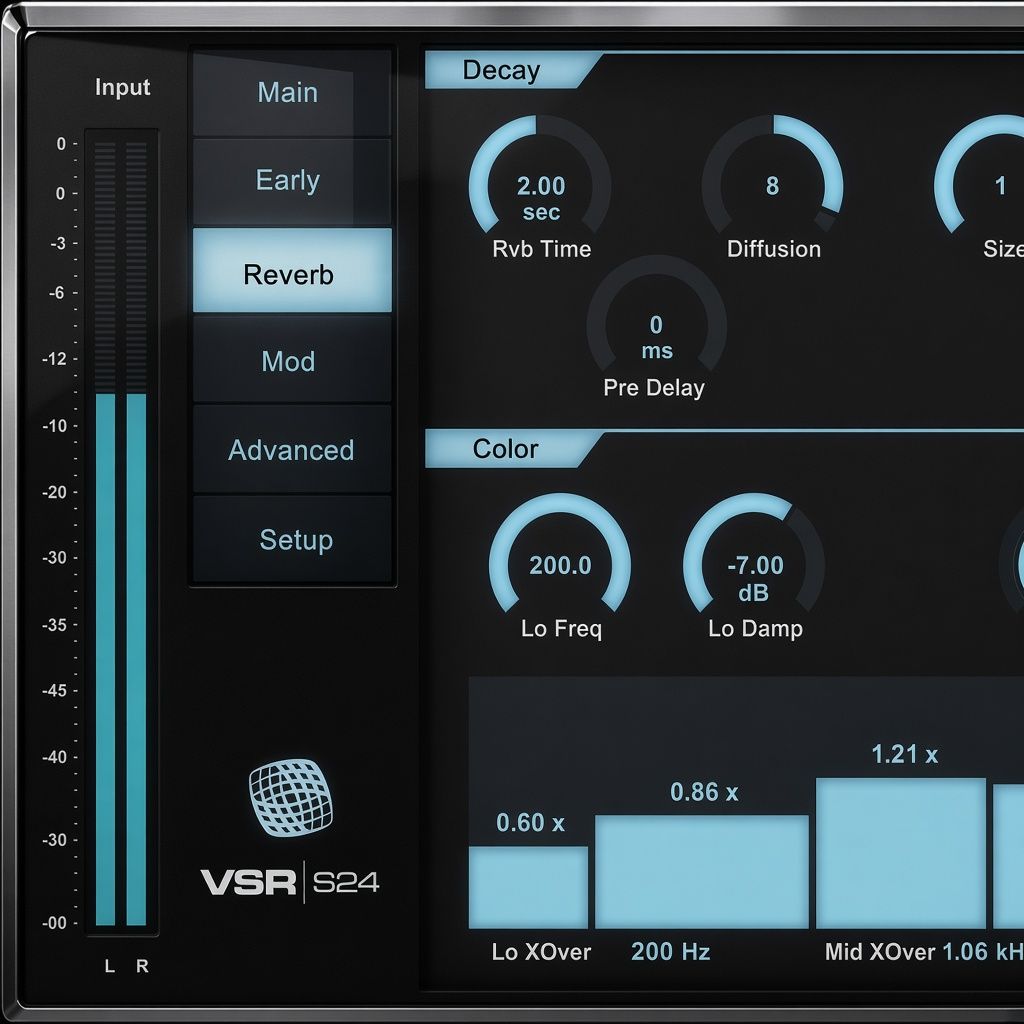Switch to the Early tab
This screenshot has height=1024, width=1024.
292,181
